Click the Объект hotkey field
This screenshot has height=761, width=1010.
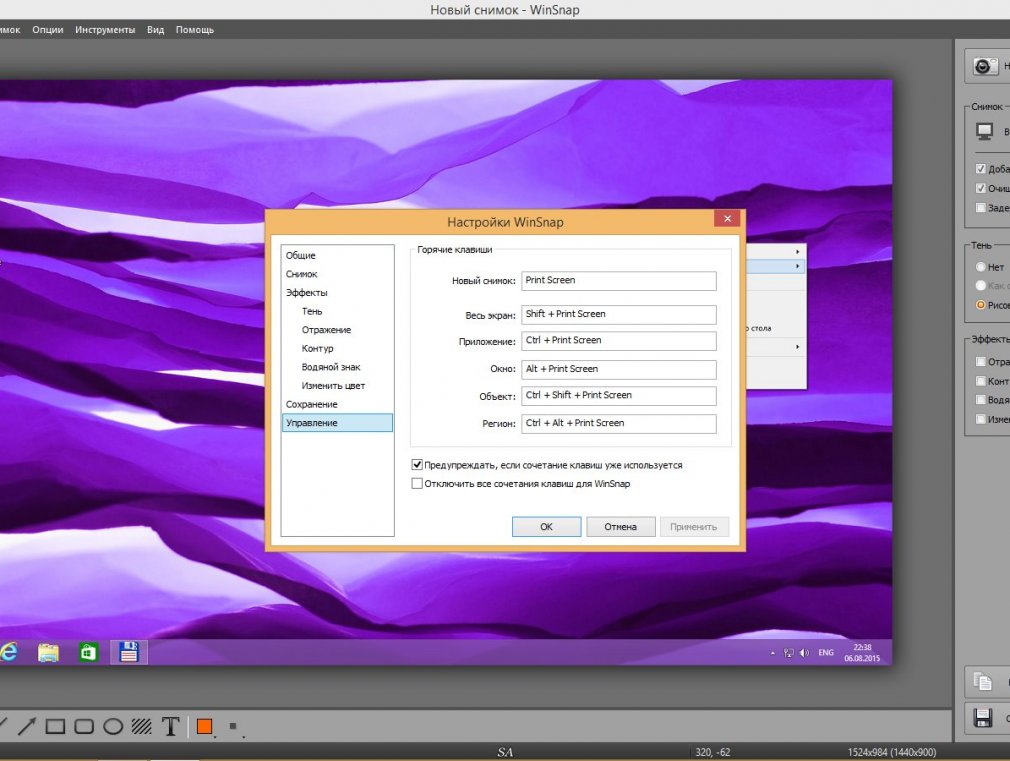[618, 396]
